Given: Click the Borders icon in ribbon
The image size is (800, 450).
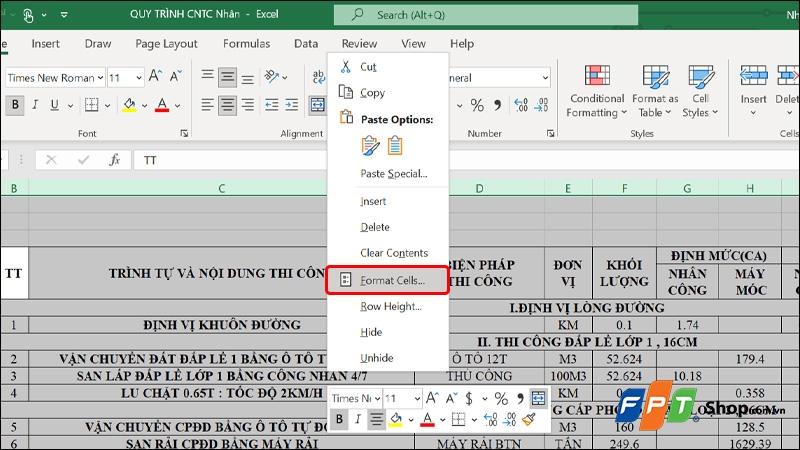Looking at the screenshot, I should coord(92,105).
